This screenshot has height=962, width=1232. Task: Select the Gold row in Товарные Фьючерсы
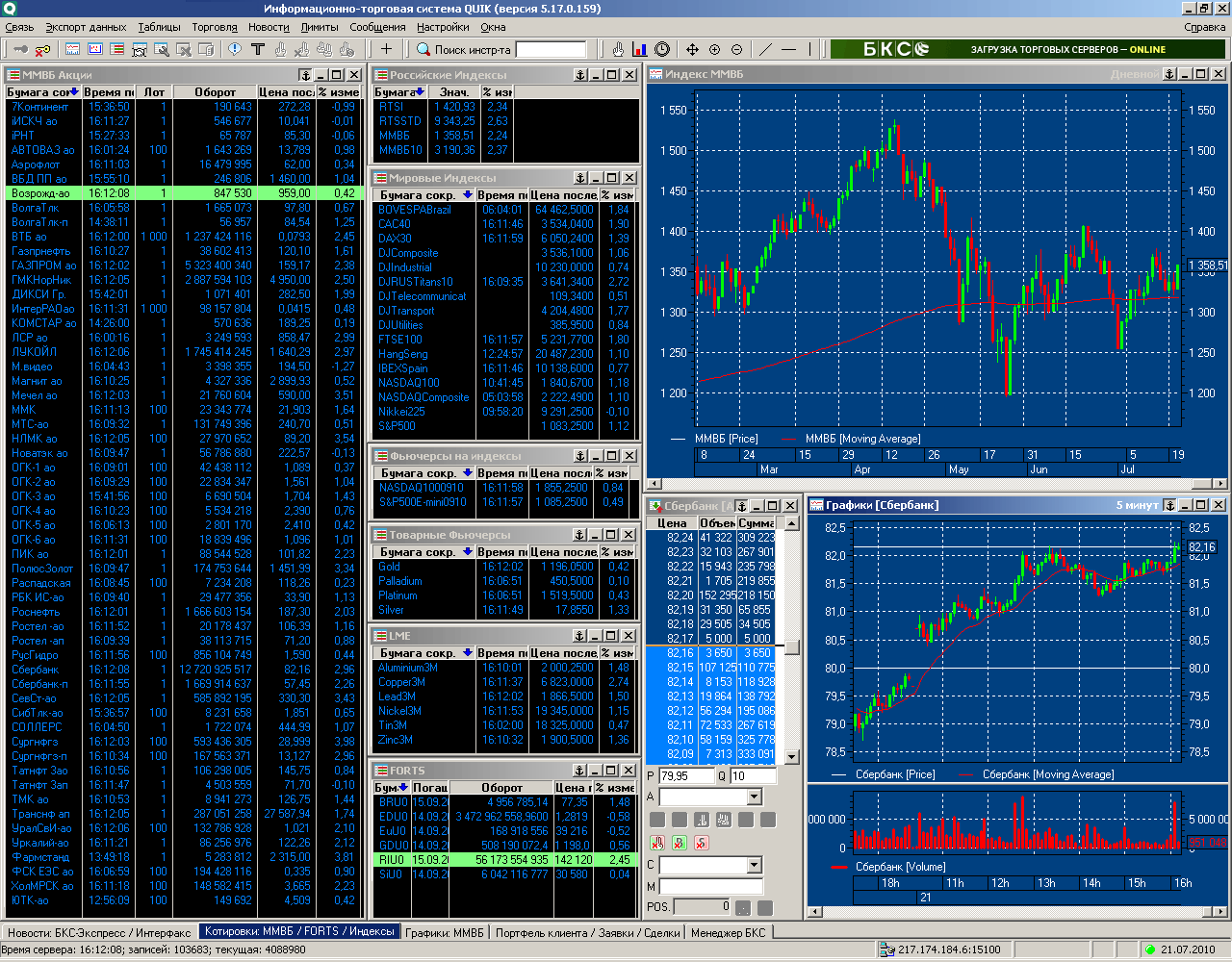pos(504,567)
